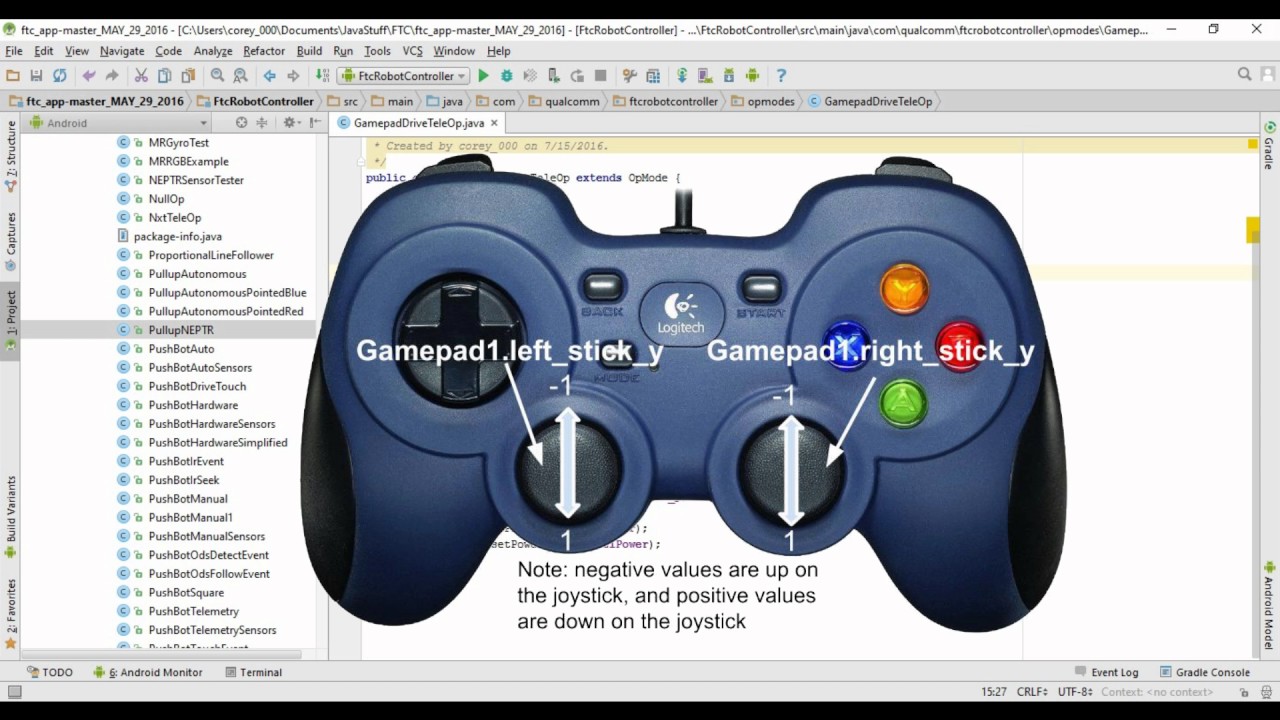Click the Make Project icon
This screenshot has height=720, width=1280.
click(322, 76)
